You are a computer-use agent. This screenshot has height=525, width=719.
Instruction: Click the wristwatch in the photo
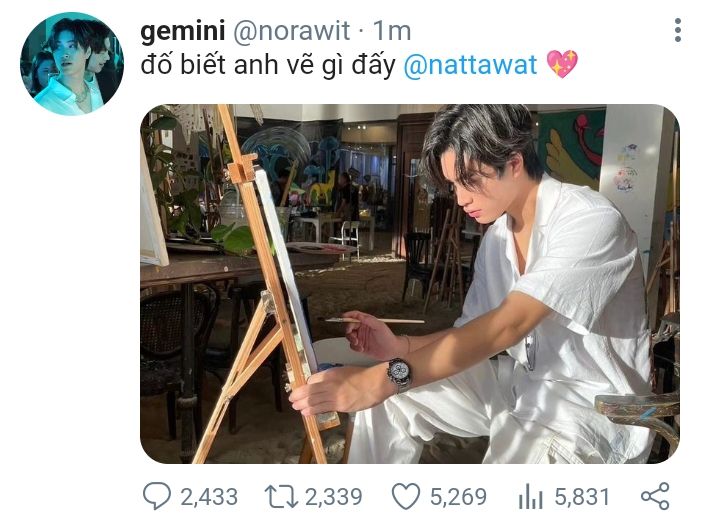(x=398, y=373)
